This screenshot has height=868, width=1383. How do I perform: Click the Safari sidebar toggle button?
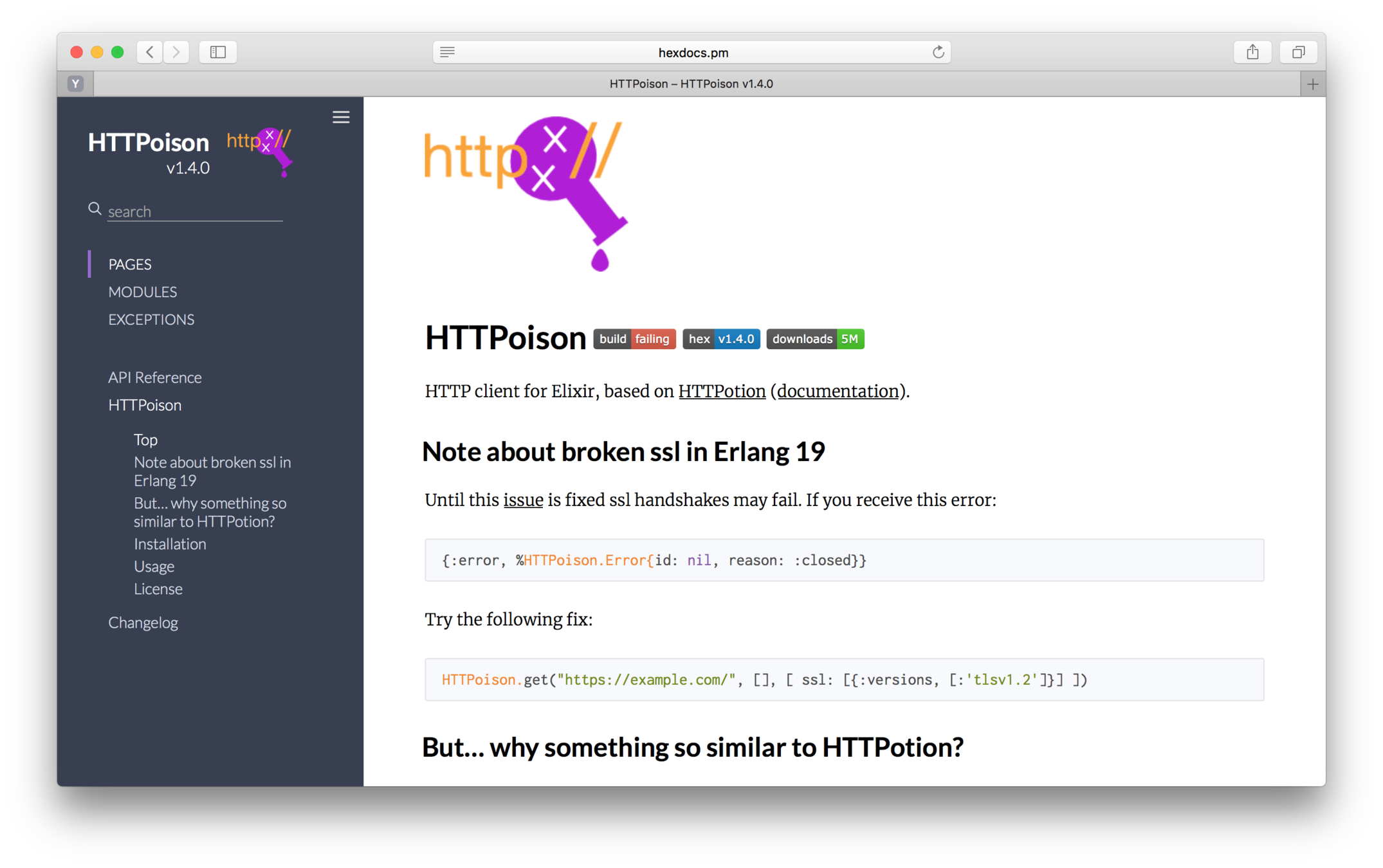(218, 52)
